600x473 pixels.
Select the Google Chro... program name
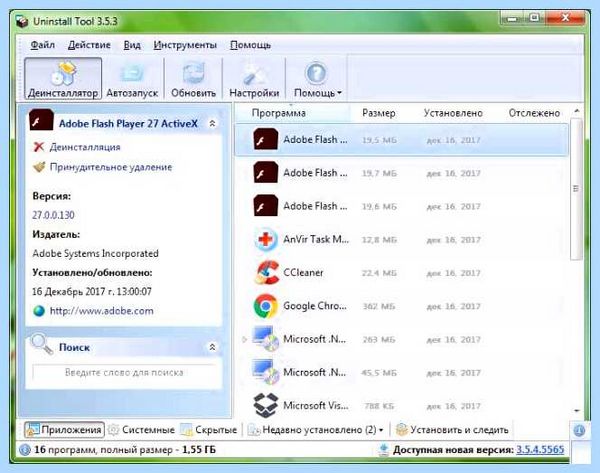coord(315,306)
